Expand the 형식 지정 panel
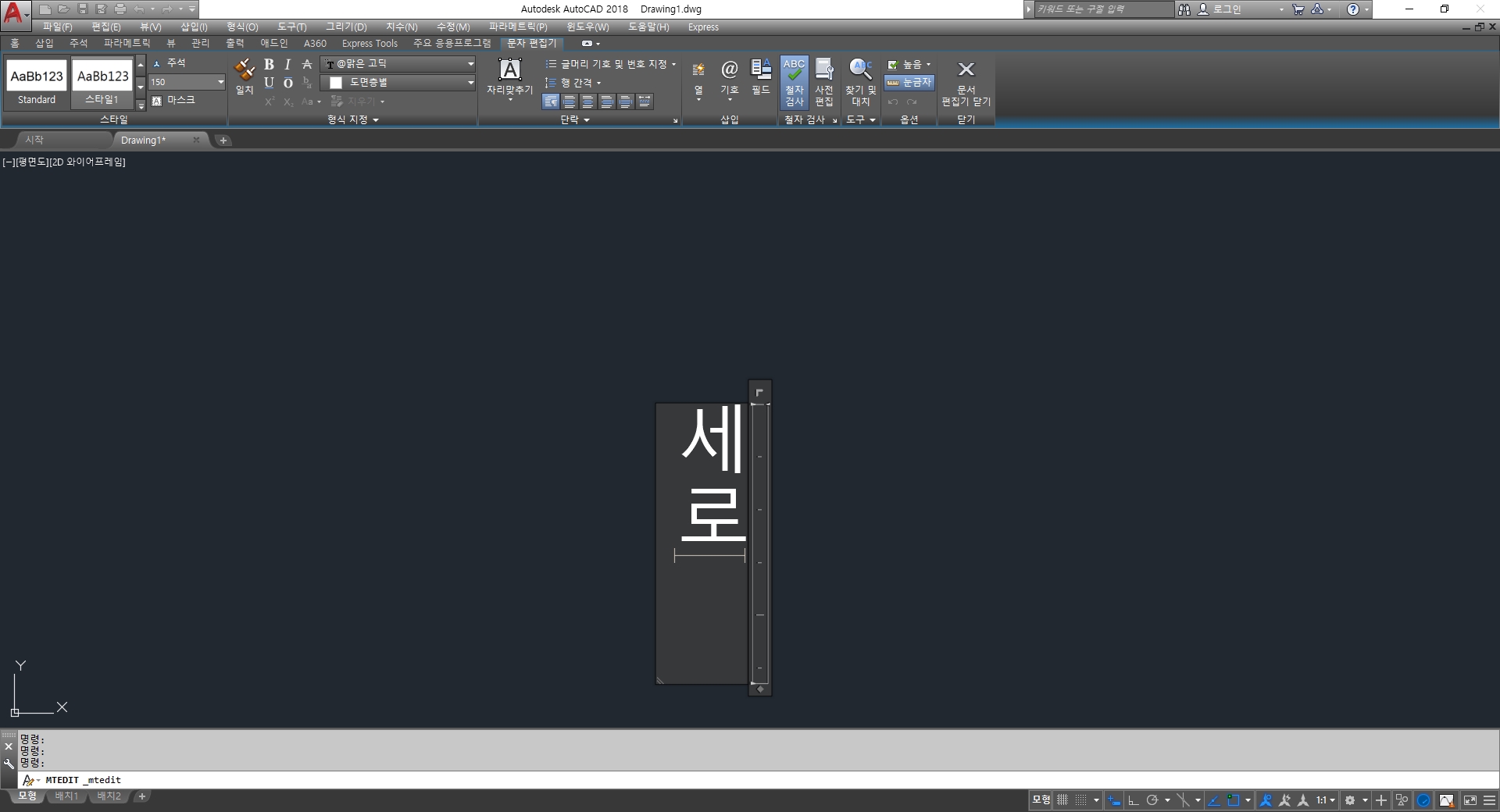This screenshot has width=1500, height=812. pyautogui.click(x=353, y=119)
